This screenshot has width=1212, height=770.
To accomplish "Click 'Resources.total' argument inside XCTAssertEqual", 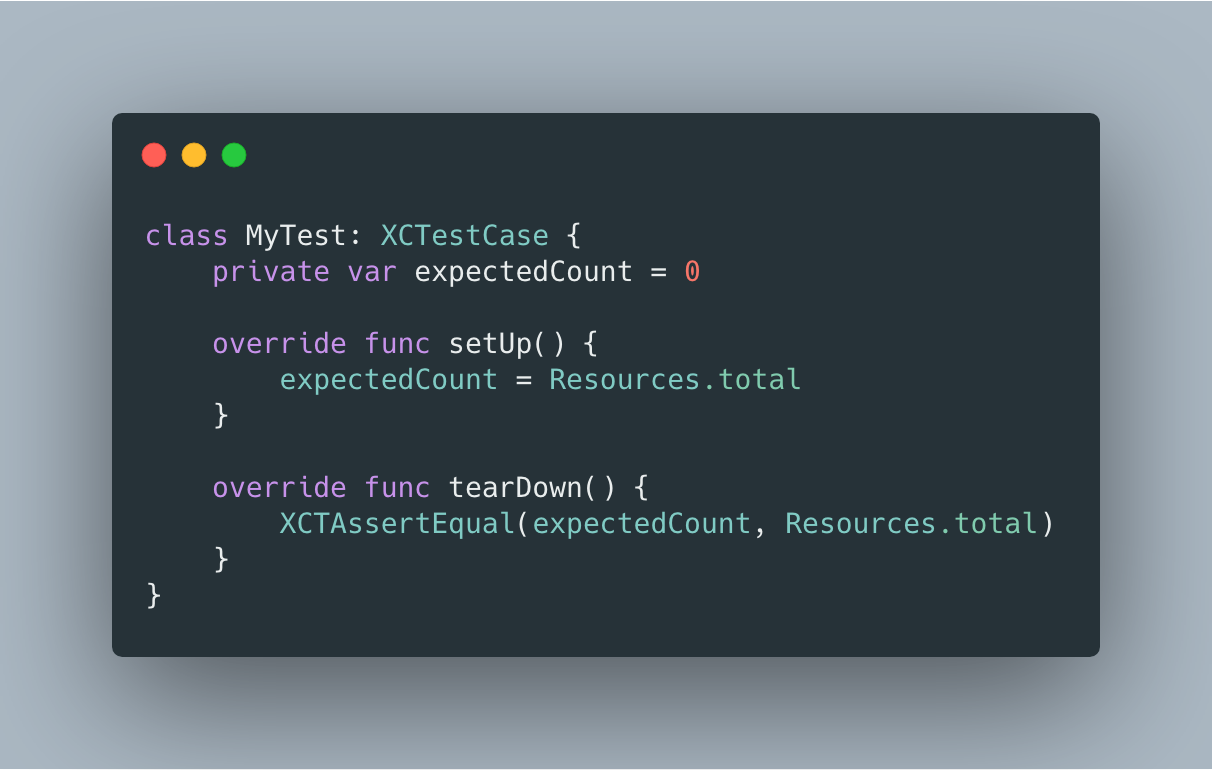I will click(911, 524).
